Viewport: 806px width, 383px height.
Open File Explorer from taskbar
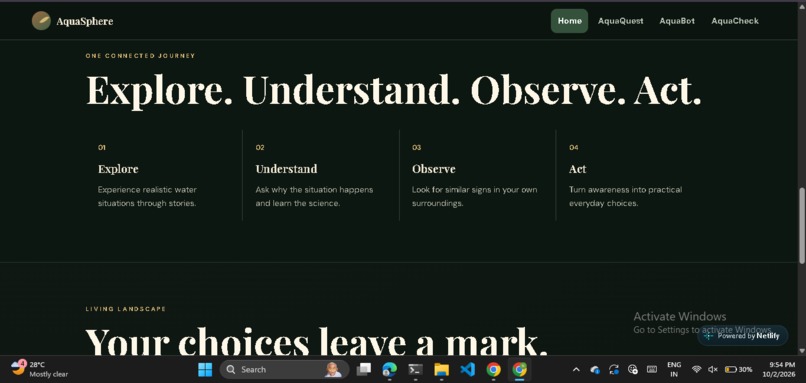point(441,369)
